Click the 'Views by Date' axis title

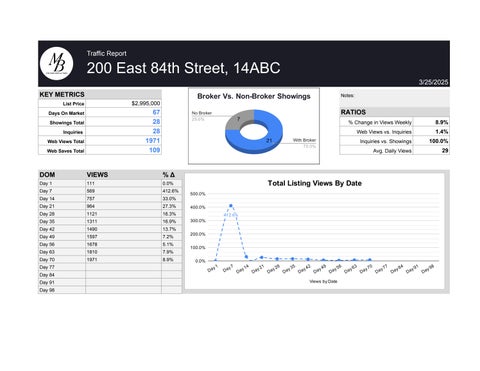coord(323,282)
